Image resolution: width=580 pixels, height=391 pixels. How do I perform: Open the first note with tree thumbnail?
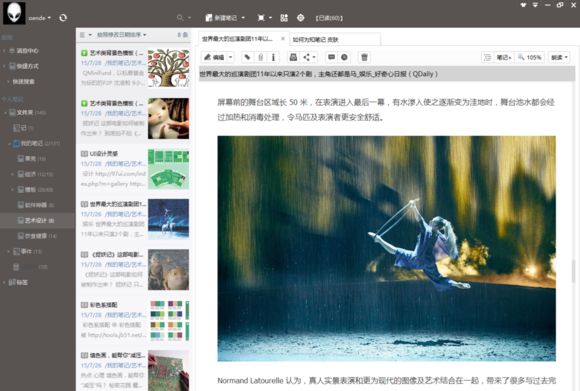(134, 68)
